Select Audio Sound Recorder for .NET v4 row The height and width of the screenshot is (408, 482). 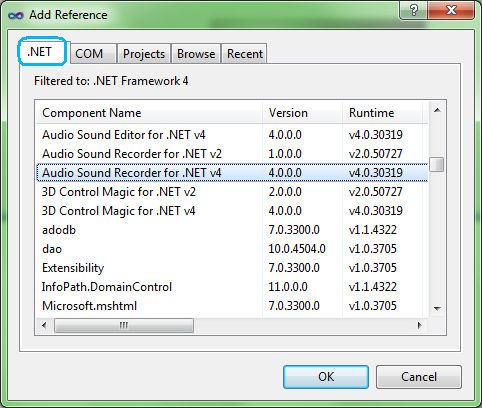pos(232,173)
